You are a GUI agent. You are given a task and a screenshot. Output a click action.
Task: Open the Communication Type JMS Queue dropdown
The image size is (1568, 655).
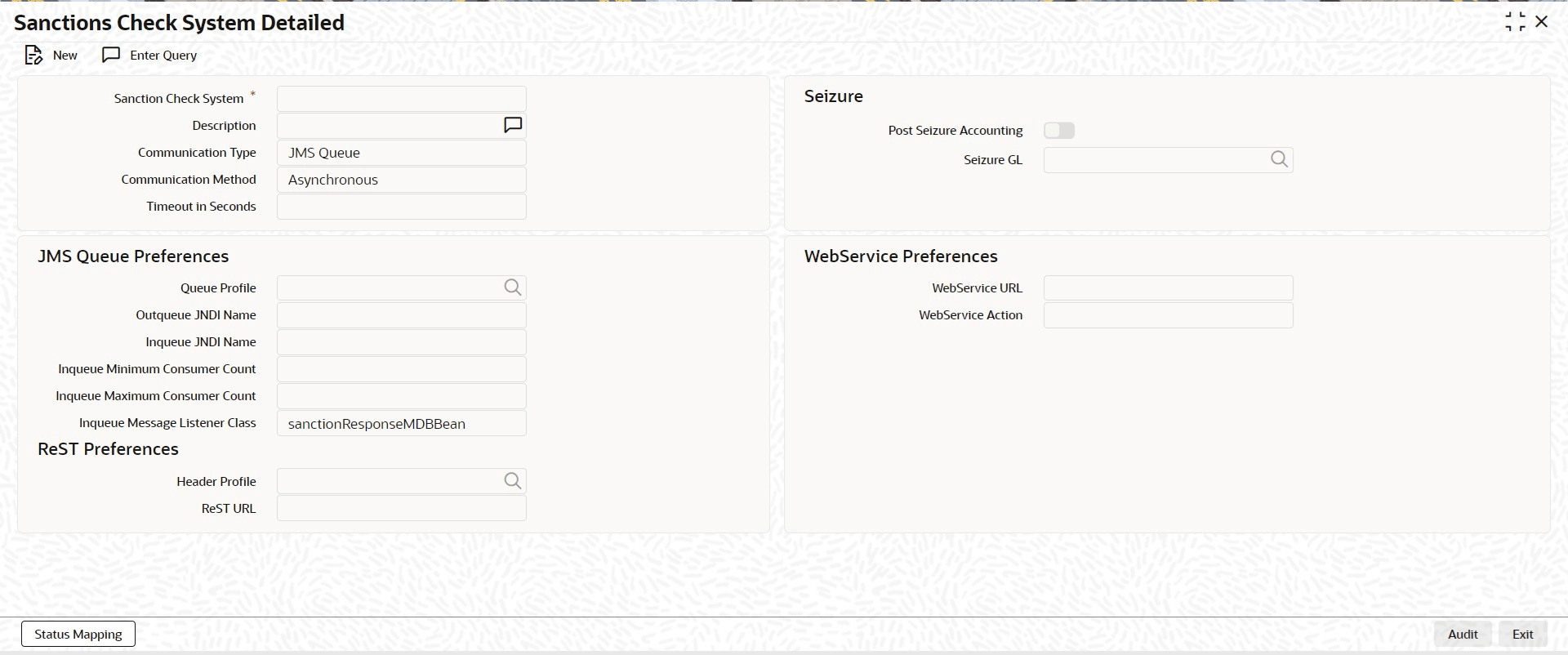[402, 153]
